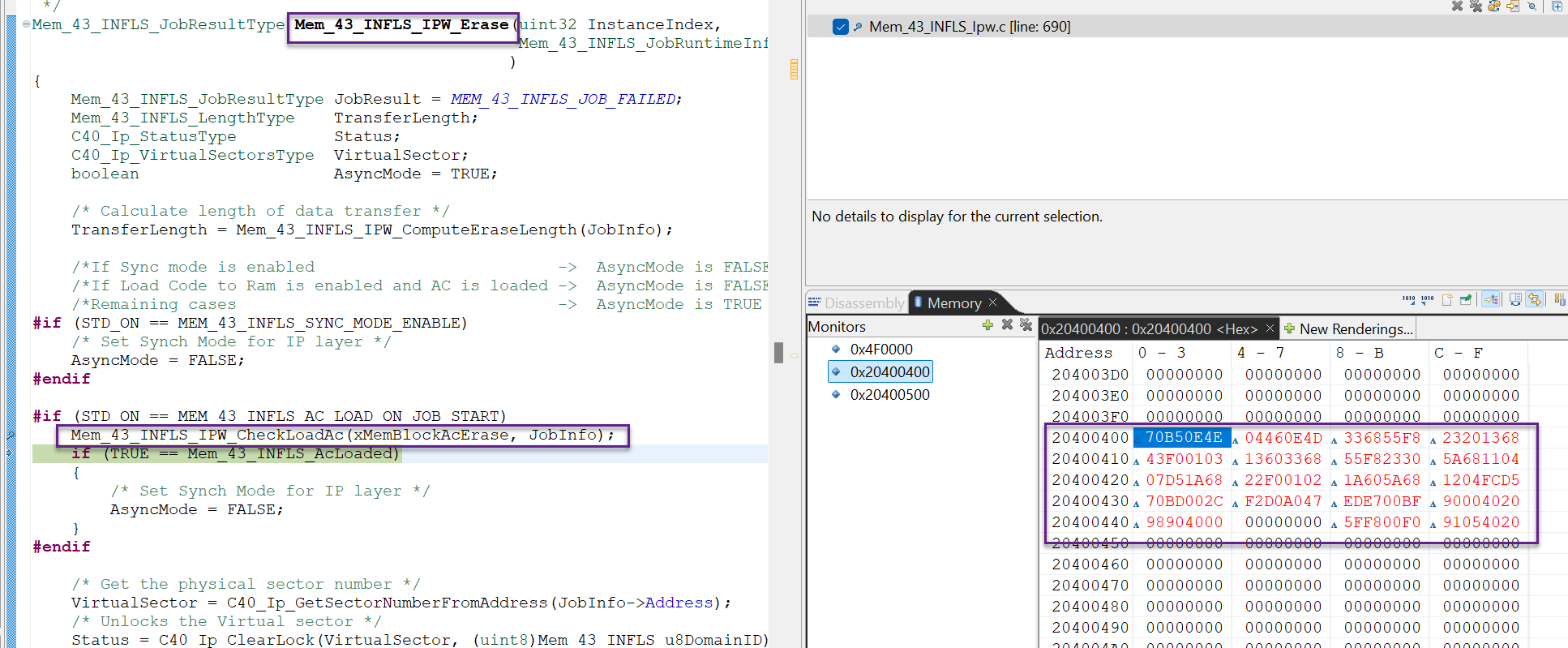
Task: Click Mem_43_INFLS_IPW_Erase function name
Action: (x=401, y=24)
